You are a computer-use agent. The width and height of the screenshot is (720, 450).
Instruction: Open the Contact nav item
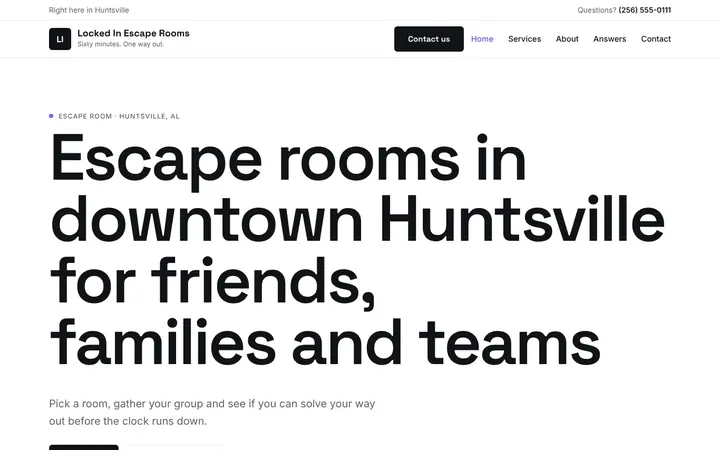(x=656, y=39)
